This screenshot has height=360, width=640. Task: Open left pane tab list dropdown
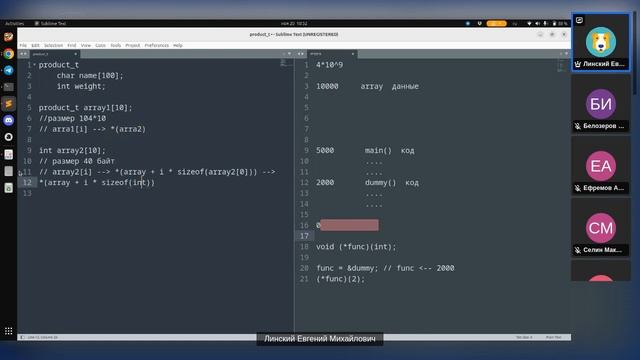pyautogui.click(x=289, y=54)
